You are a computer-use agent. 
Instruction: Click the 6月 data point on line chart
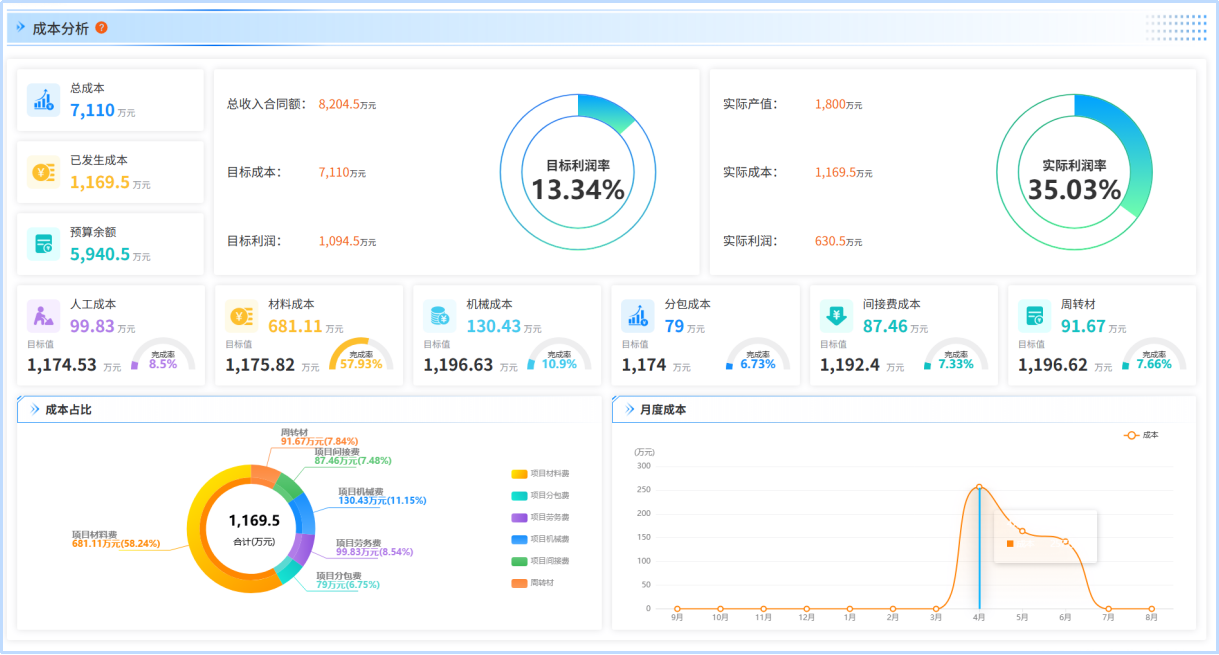(1065, 542)
